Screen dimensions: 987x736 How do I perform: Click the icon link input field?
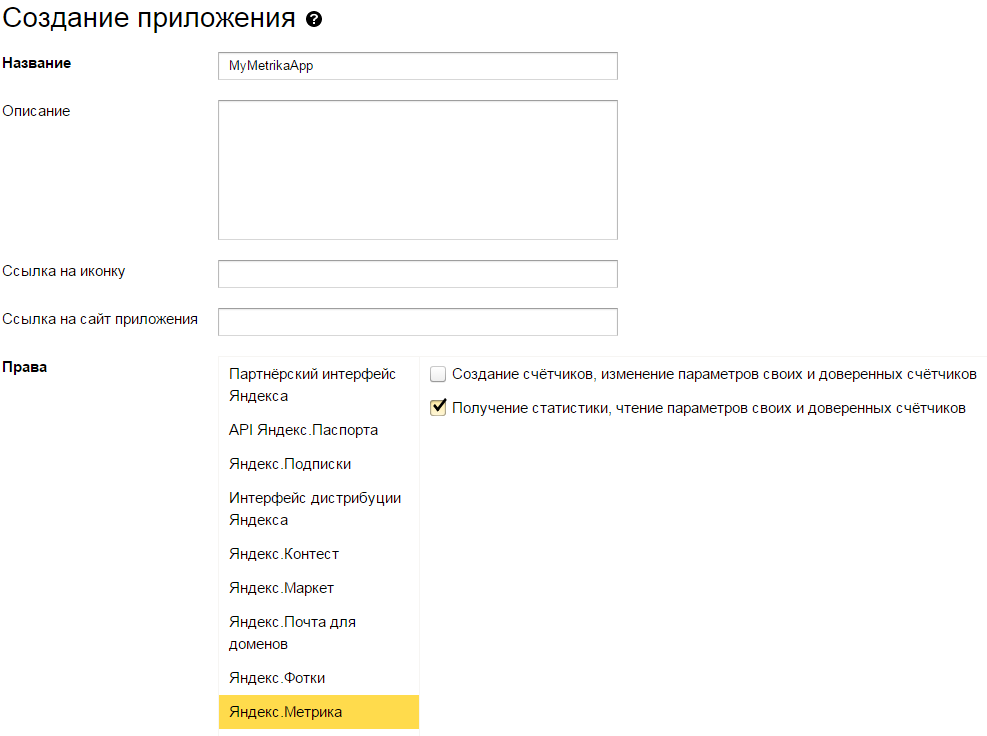coord(417,274)
